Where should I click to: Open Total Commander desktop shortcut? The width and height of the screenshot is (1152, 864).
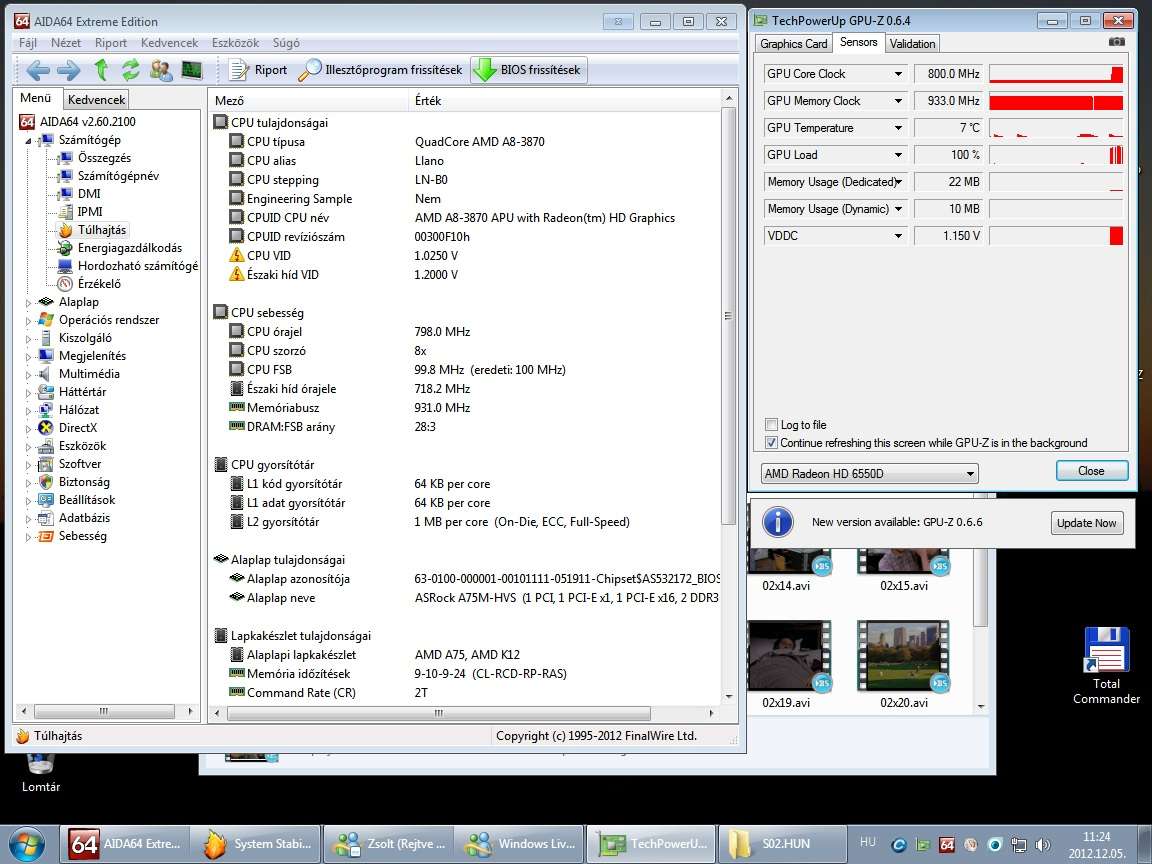[1106, 665]
